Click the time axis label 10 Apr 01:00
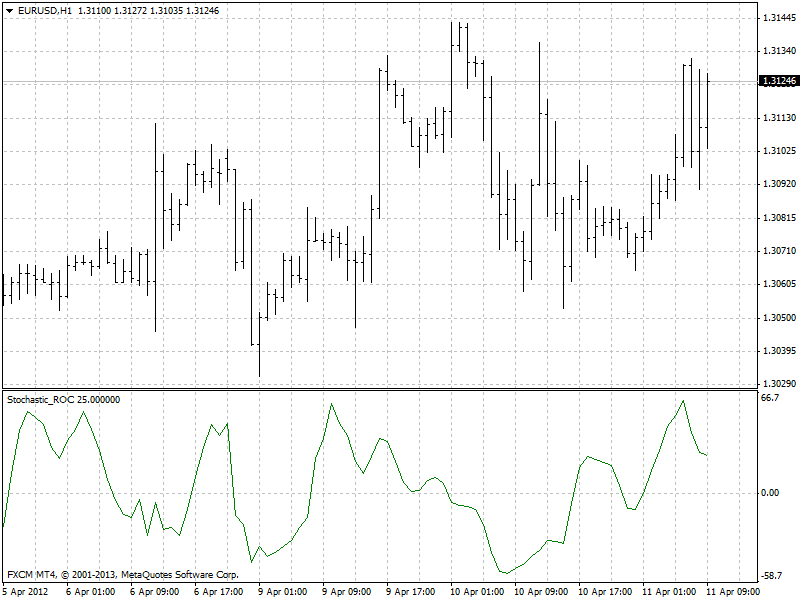Screen dimensions: 800x600 pyautogui.click(x=477, y=592)
